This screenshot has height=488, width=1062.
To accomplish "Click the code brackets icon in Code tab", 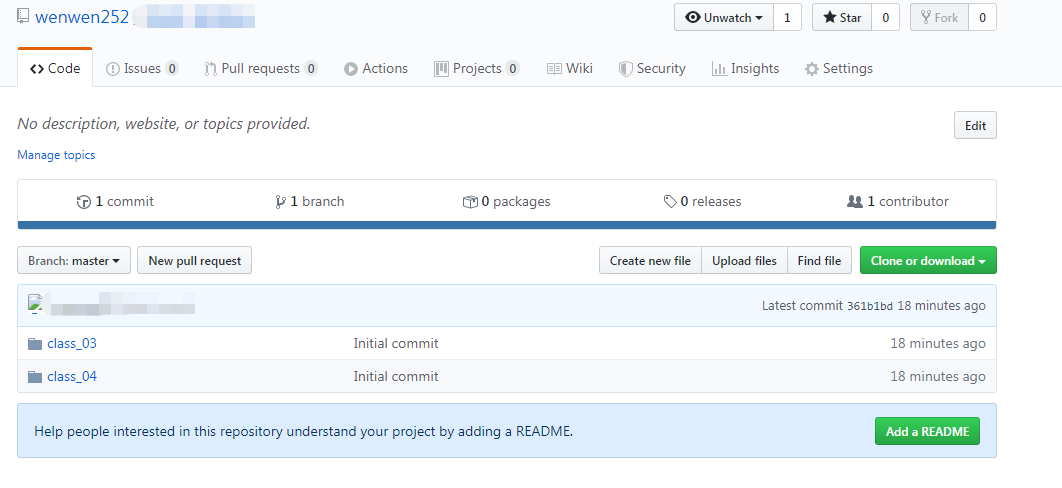I will [37, 69].
